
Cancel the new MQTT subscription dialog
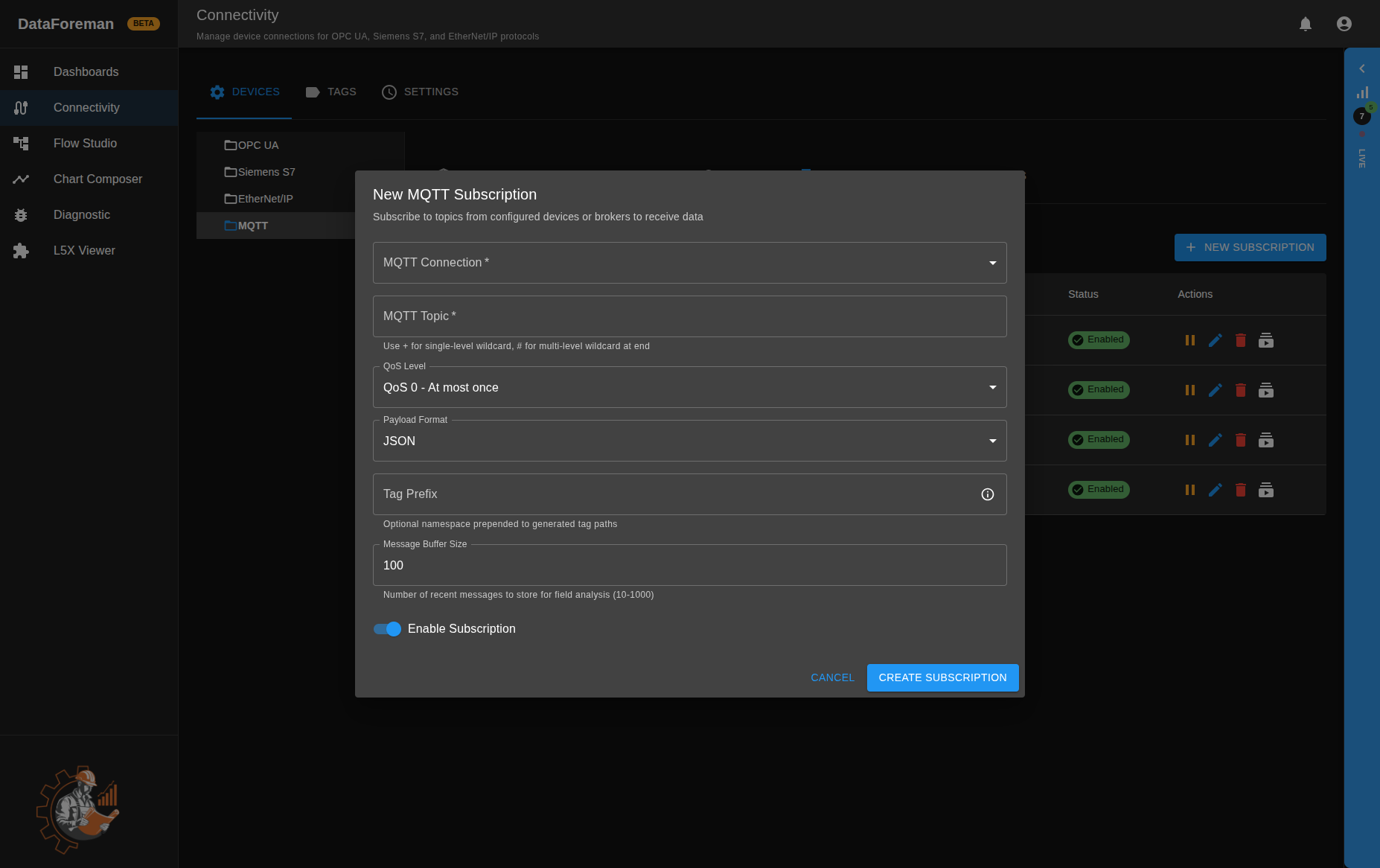[x=832, y=677]
